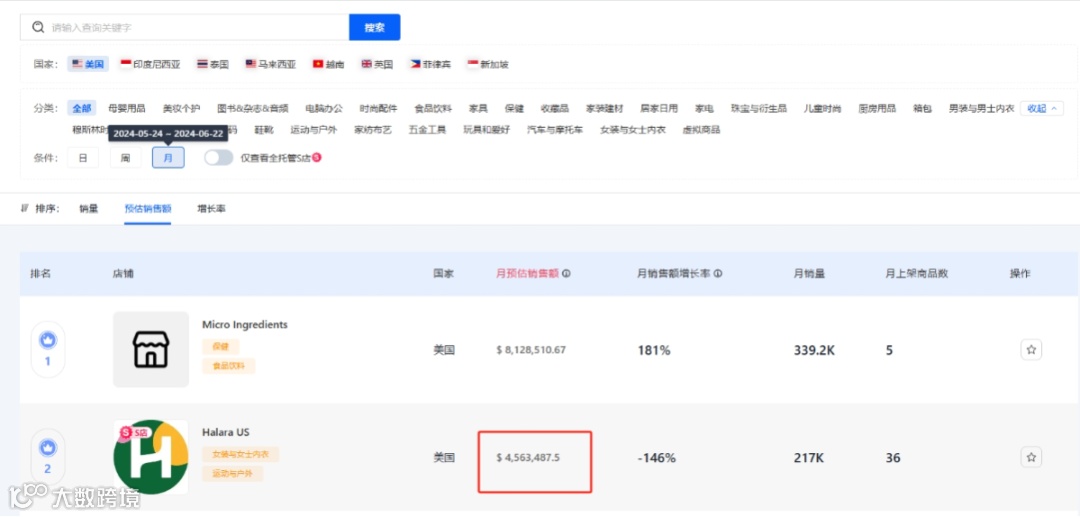
Task: Click the 保健 tag under Micro Ingredients
Action: [220, 346]
